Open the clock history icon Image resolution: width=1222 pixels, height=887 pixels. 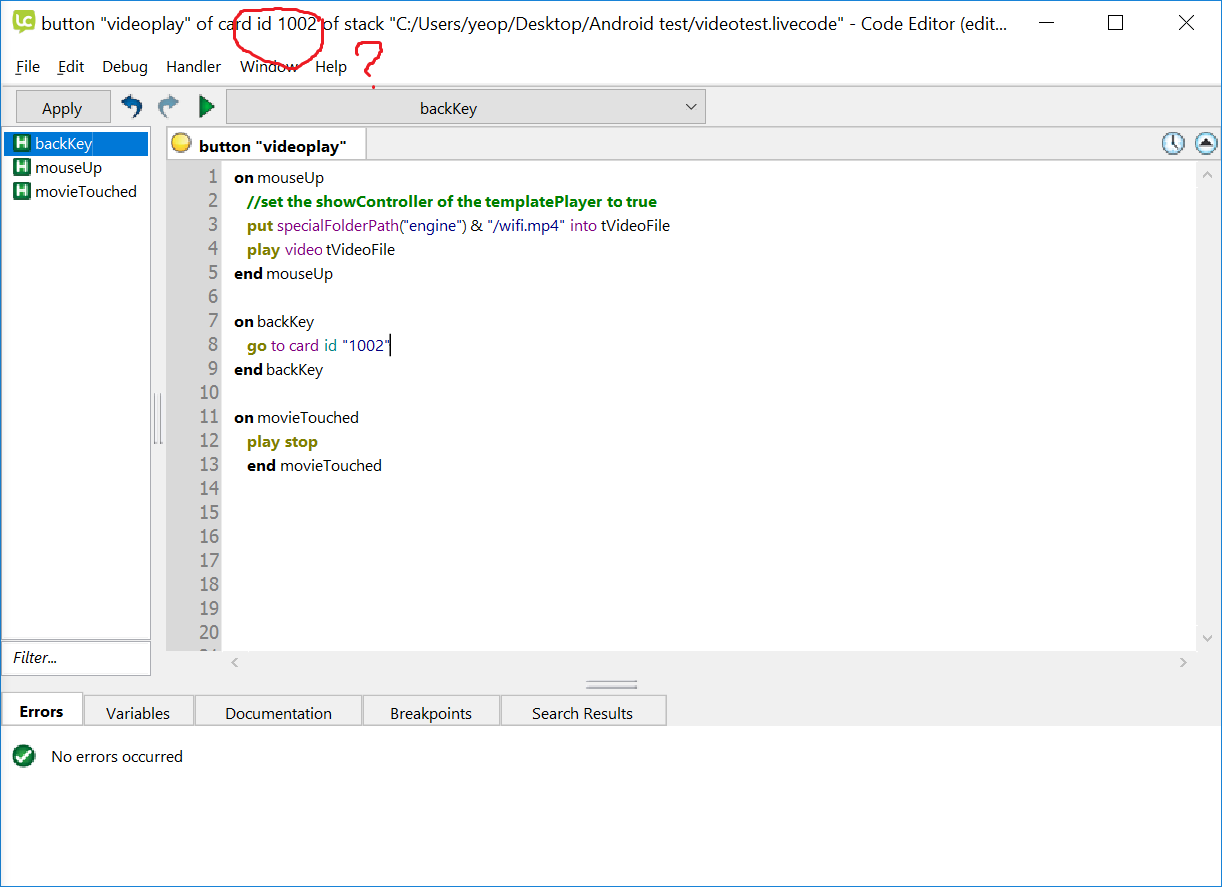tap(1172, 144)
